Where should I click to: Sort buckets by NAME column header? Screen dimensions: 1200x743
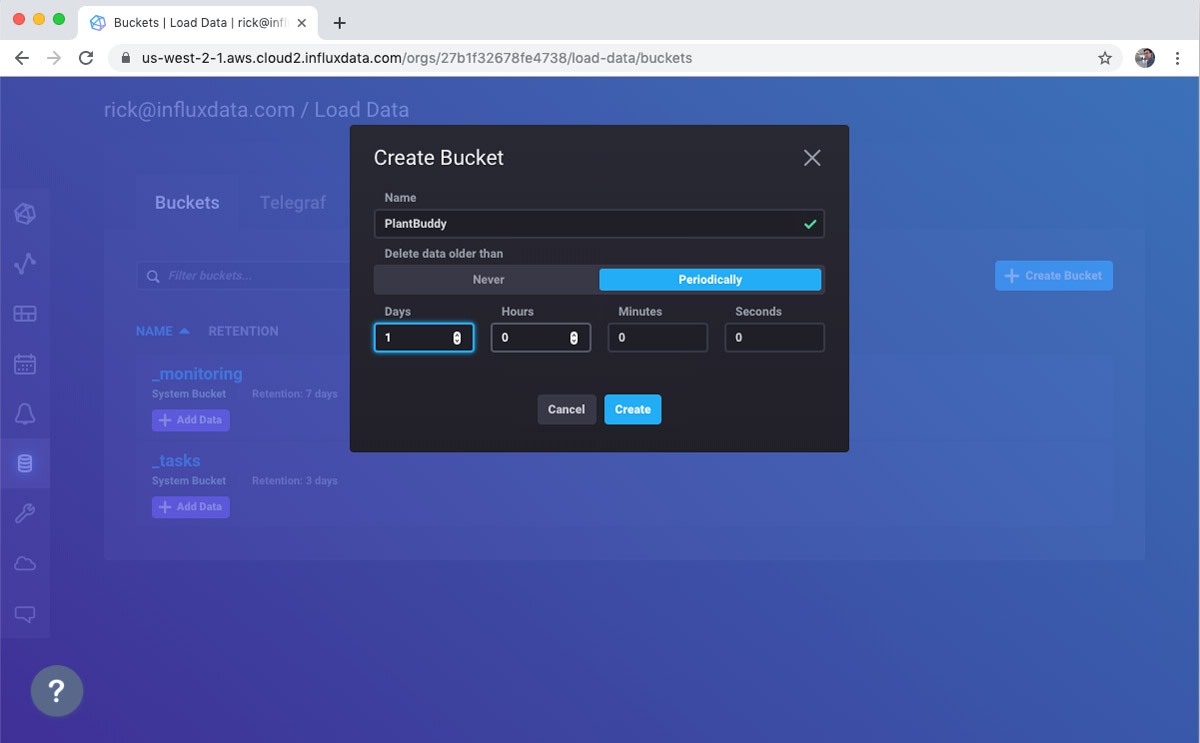(154, 331)
